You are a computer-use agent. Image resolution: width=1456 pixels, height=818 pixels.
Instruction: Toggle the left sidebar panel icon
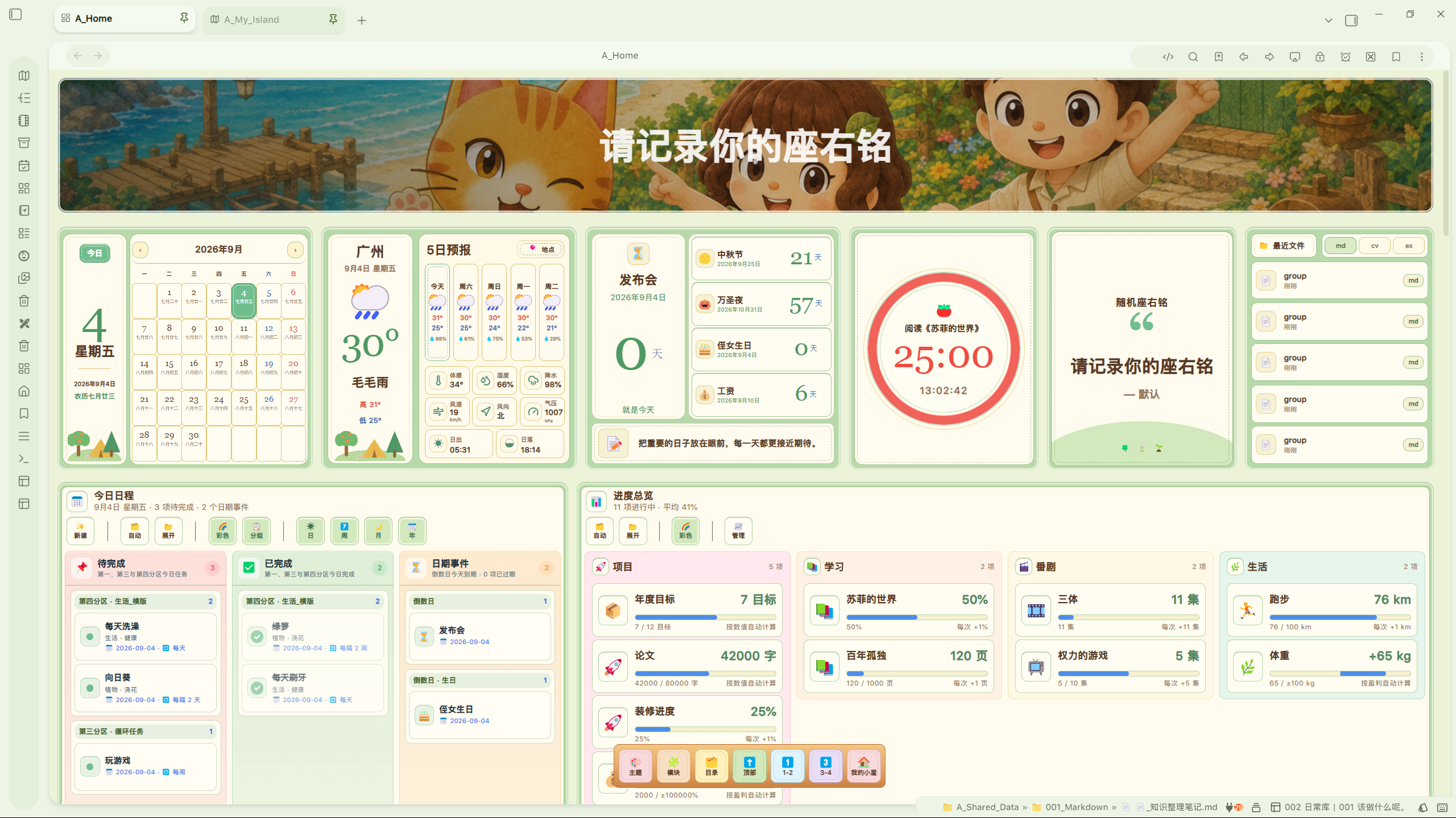[x=16, y=14]
